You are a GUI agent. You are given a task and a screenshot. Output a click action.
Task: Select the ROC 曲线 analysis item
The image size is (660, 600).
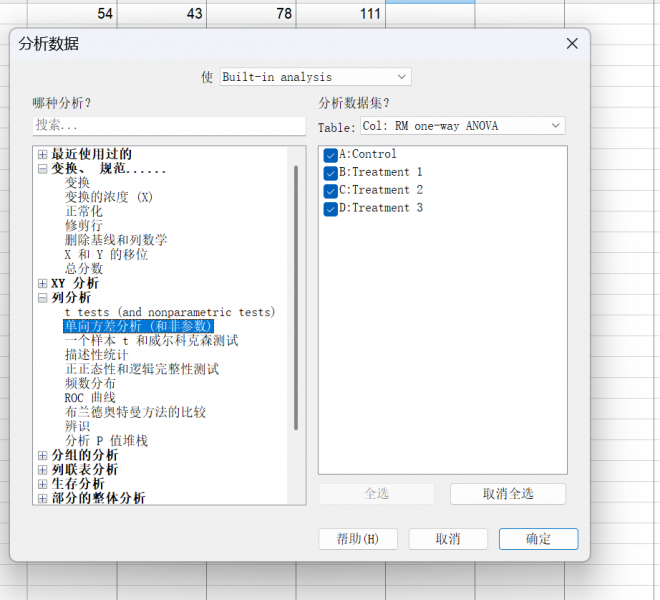point(90,398)
